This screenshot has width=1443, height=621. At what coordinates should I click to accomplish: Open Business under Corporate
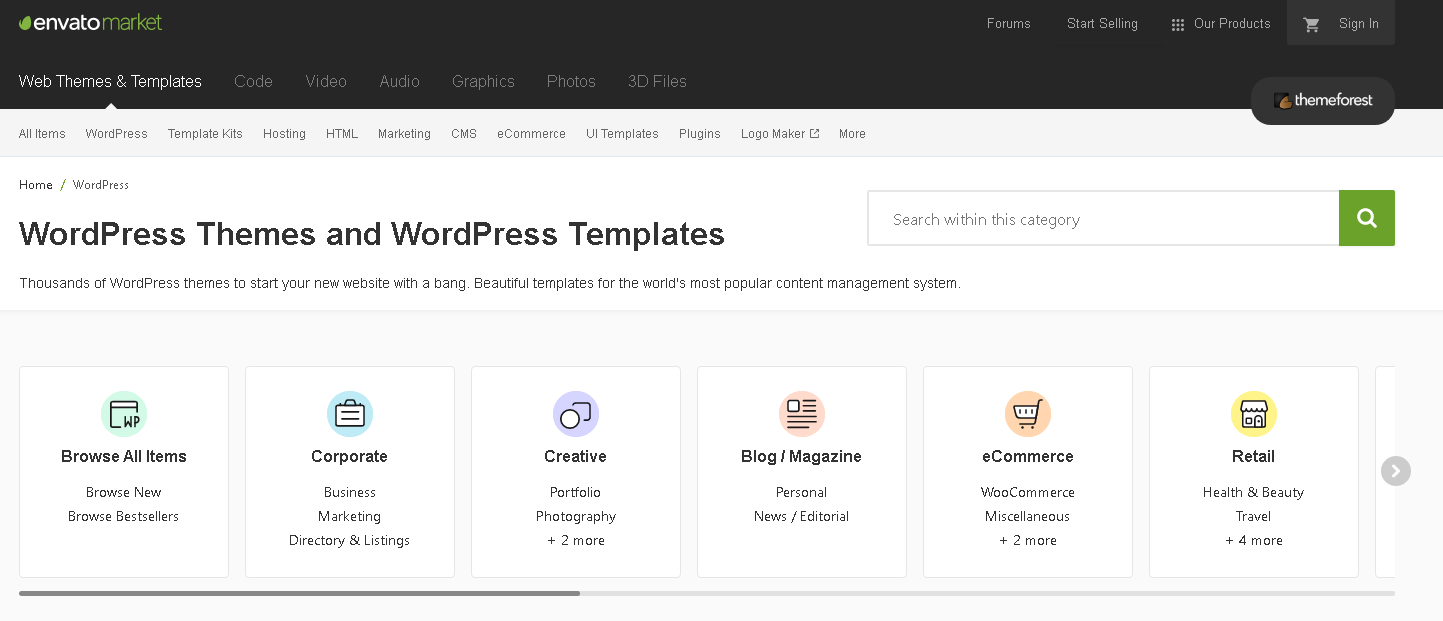point(350,492)
